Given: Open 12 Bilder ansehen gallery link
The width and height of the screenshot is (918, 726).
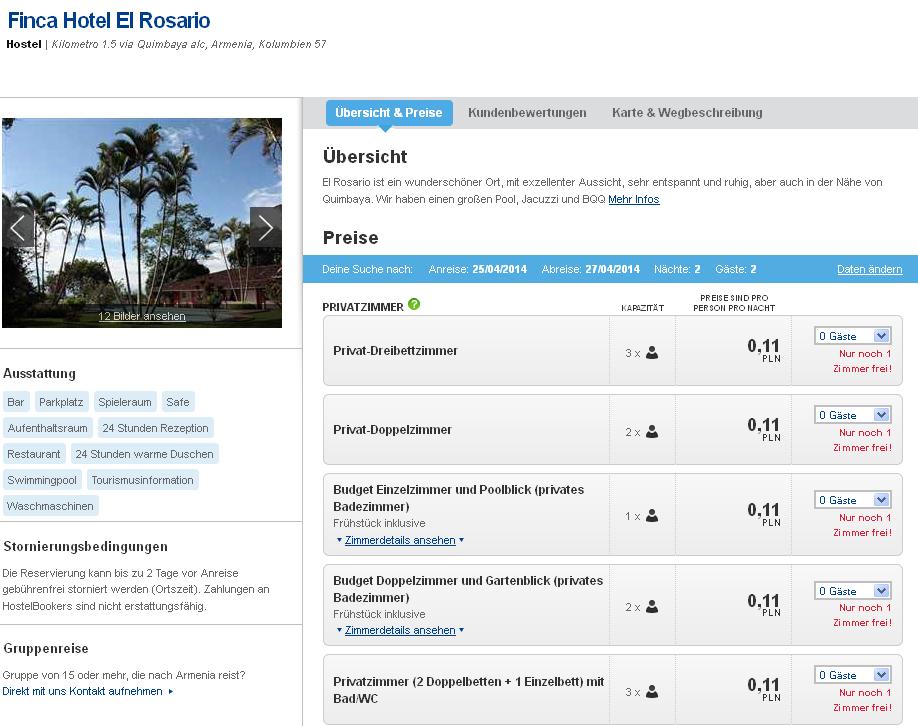Looking at the screenshot, I should point(142,316).
